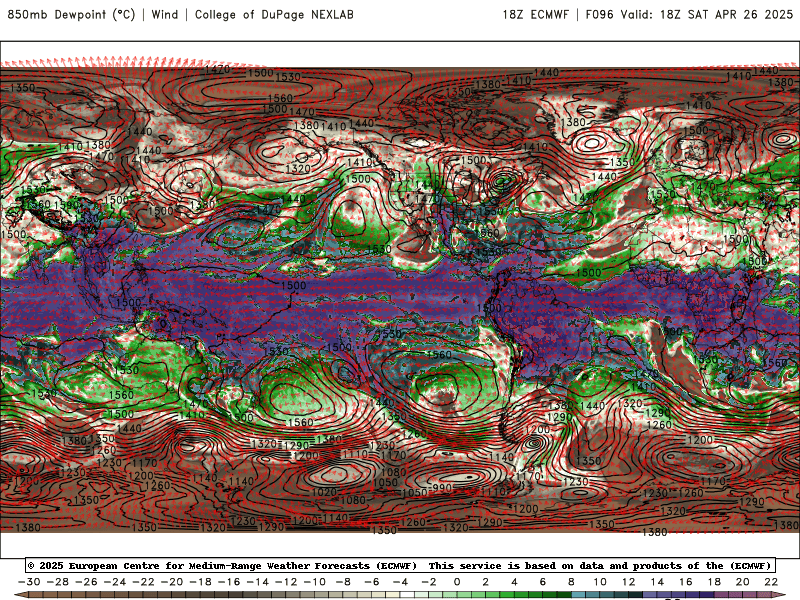
Task: Select the '-18' legend value
Action: pyautogui.click(x=201, y=582)
